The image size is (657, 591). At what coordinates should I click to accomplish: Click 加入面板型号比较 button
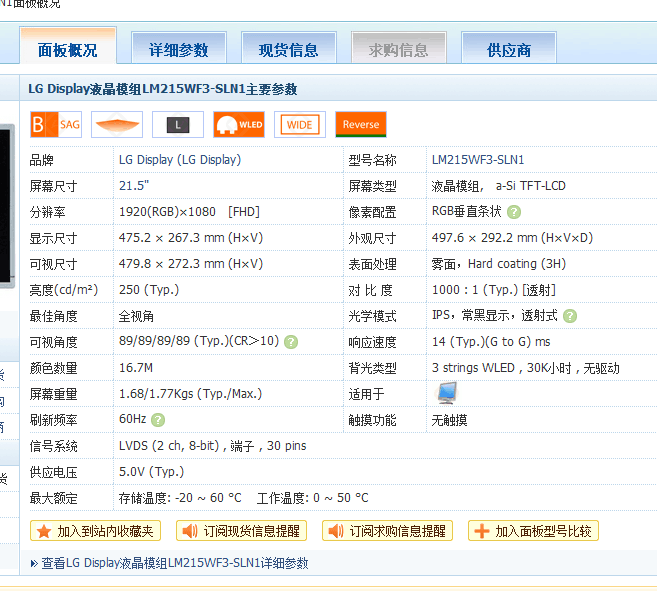533,531
